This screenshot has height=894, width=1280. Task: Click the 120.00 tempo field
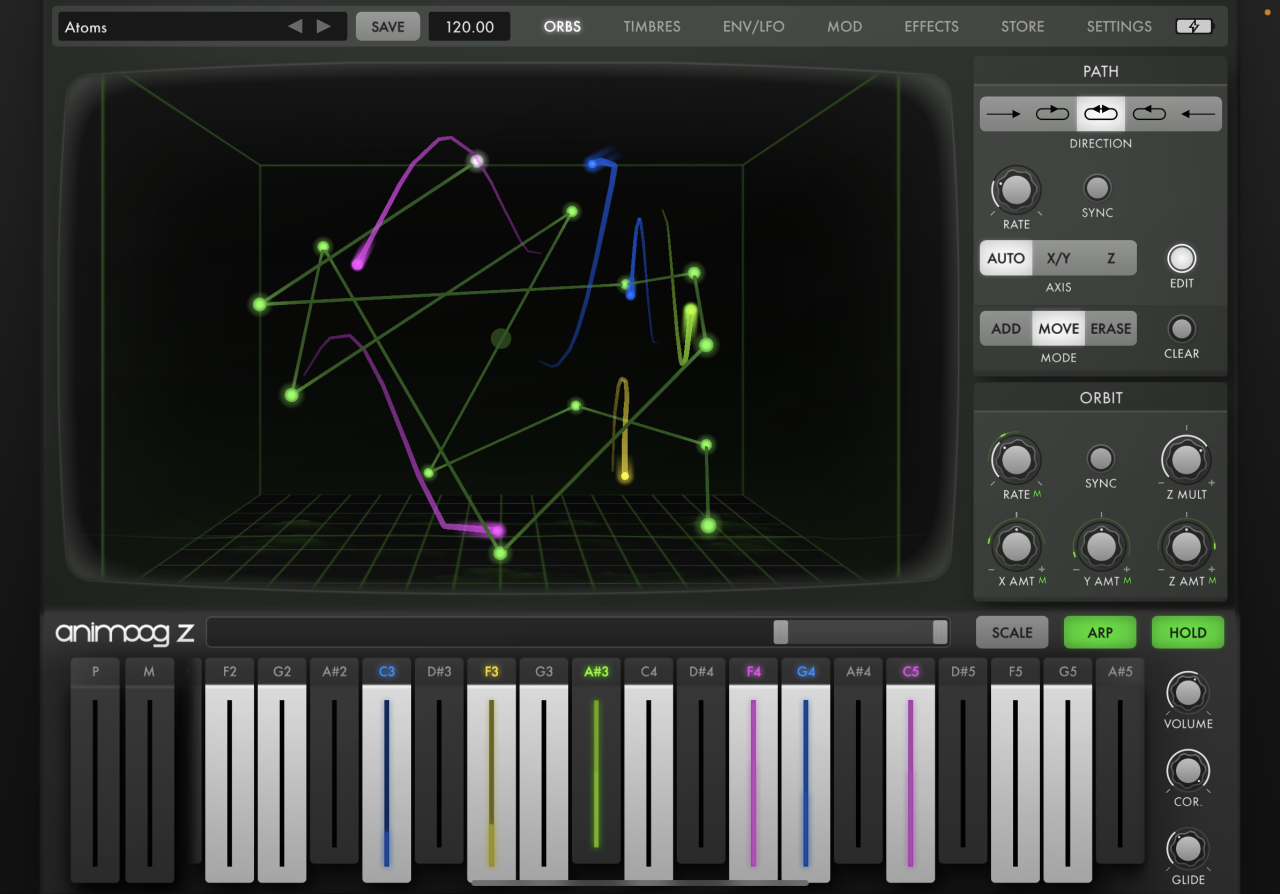[x=469, y=27]
